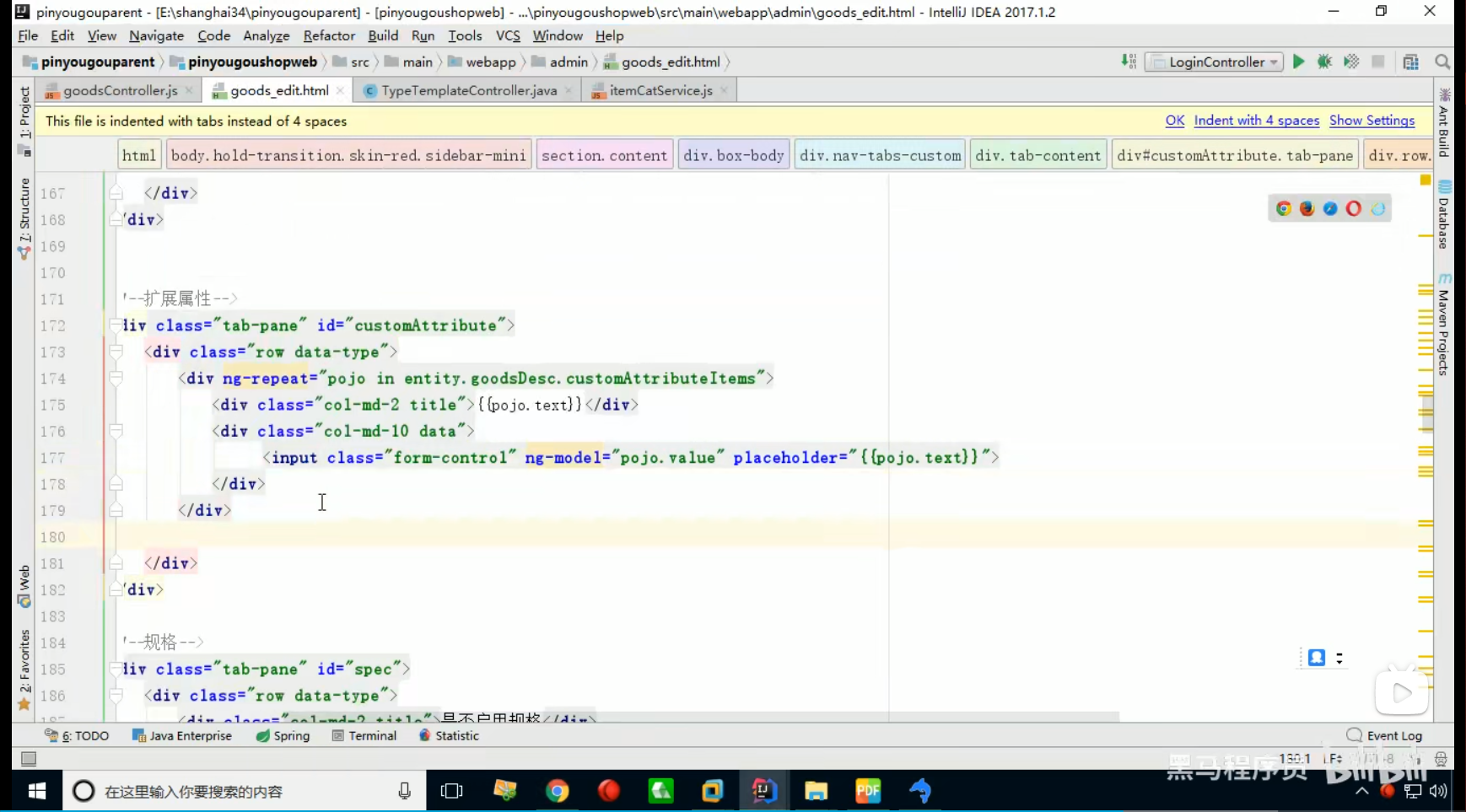Click OK in the indentation notice
The image size is (1466, 812).
[x=1174, y=121]
